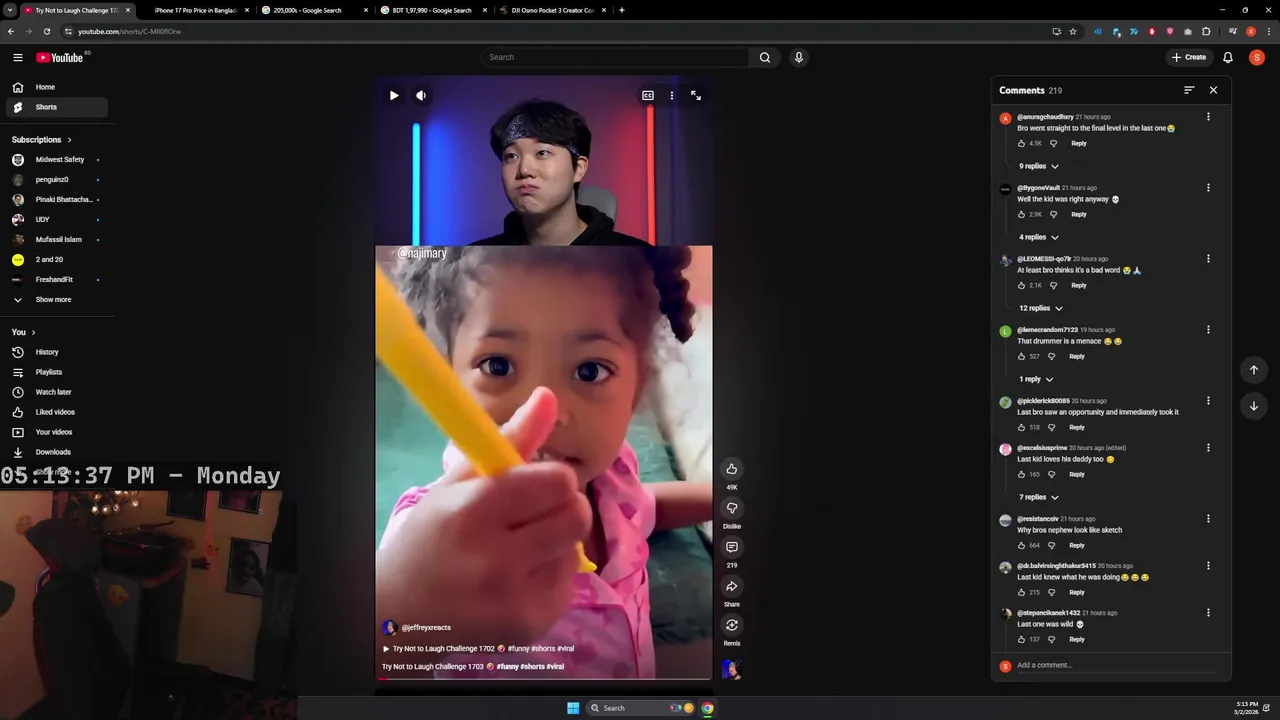Go to the previous Short with the up arrow
Viewport: 1280px width, 720px height.
(x=1254, y=370)
